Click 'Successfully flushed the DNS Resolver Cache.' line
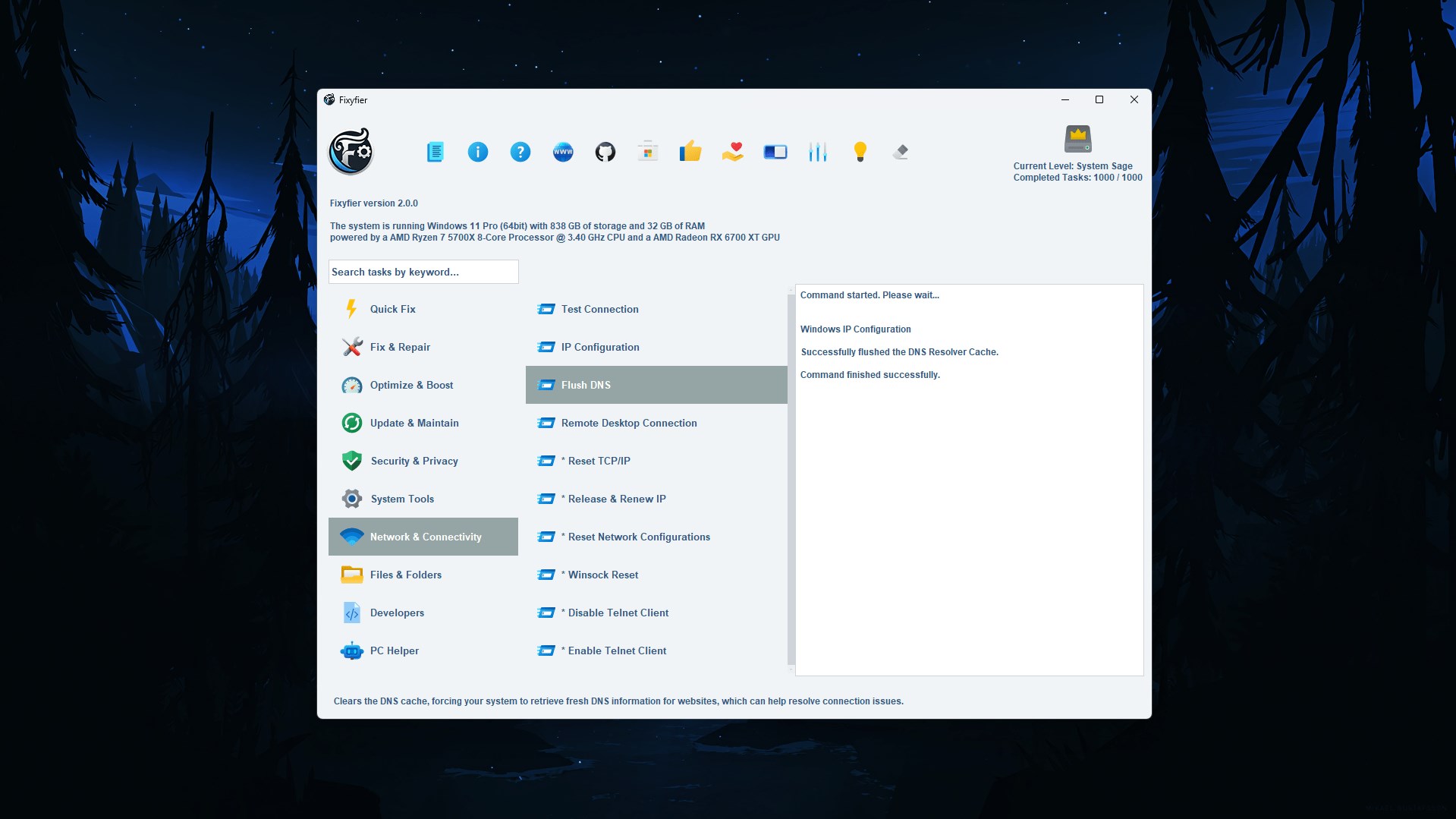This screenshot has height=819, width=1456. 899,352
